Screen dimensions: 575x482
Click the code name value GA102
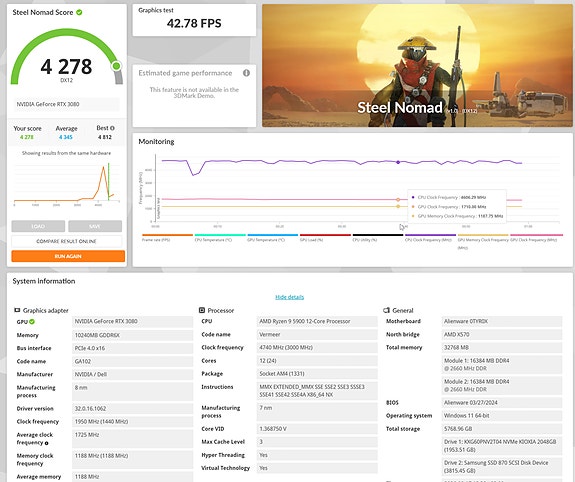click(x=132, y=361)
